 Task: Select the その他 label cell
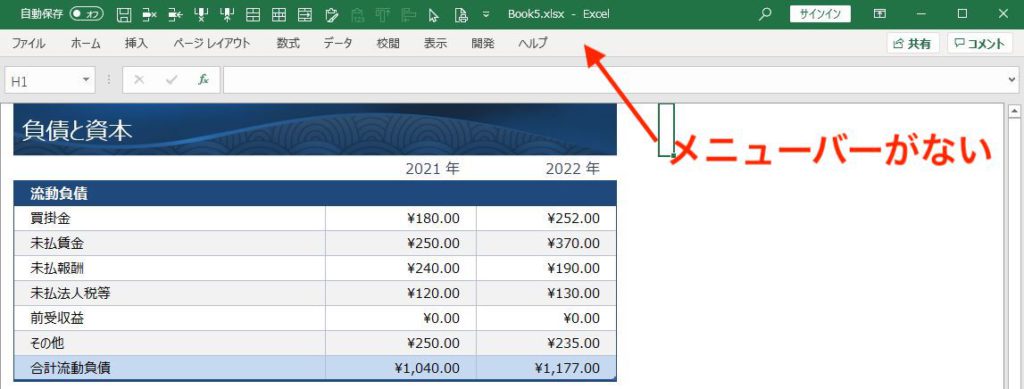[x=169, y=343]
